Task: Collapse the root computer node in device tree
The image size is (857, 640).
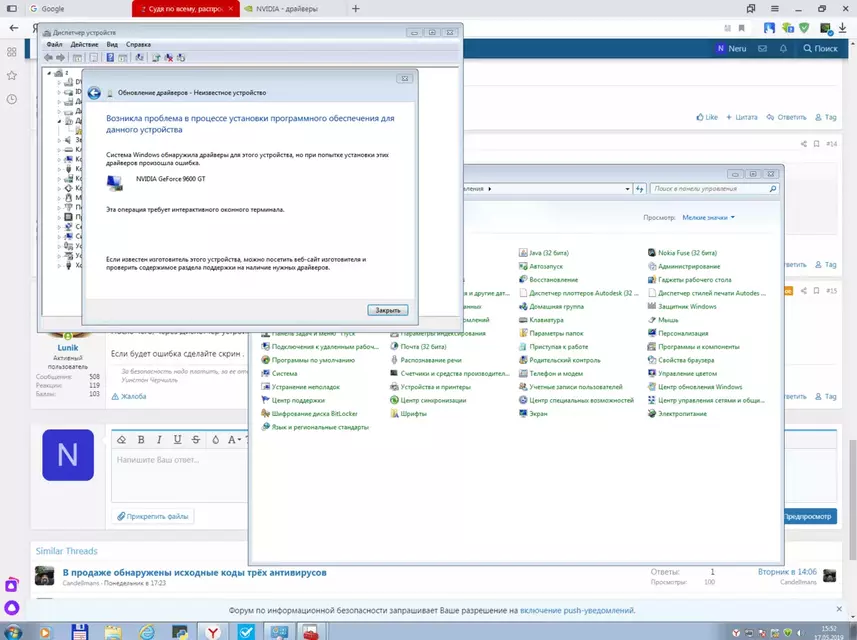Action: [x=49, y=73]
